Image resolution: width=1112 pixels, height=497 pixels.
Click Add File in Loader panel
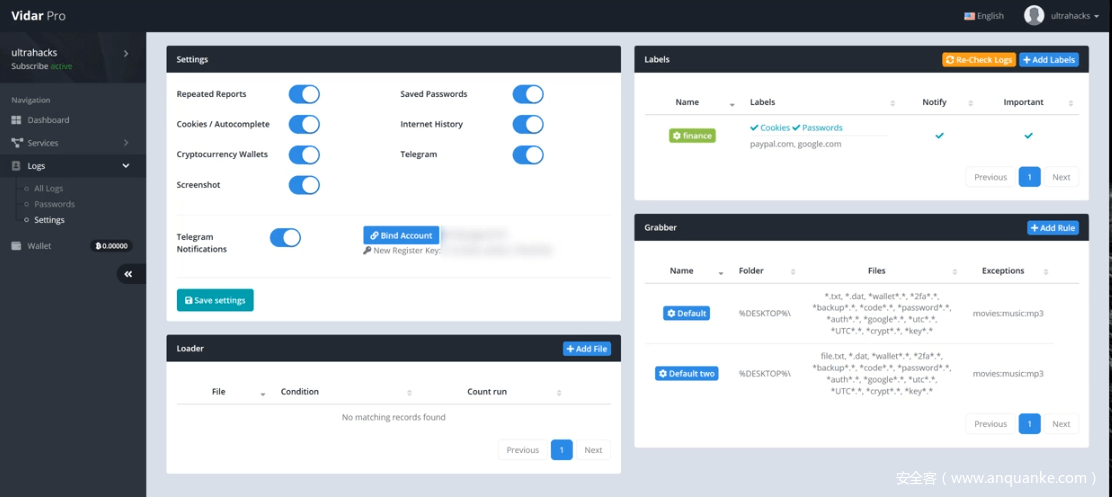[x=586, y=349]
